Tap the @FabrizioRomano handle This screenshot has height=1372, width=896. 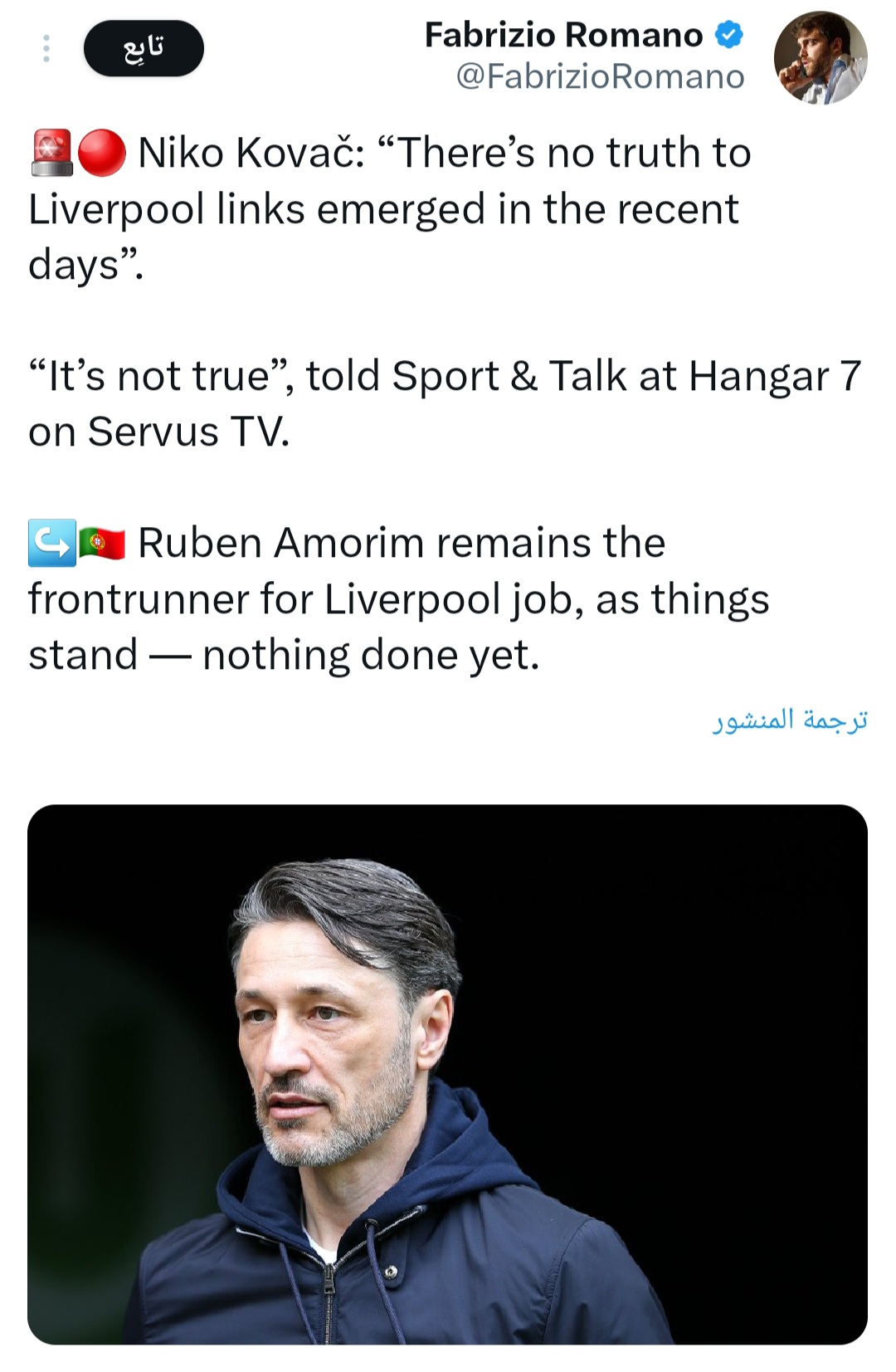coord(600,76)
